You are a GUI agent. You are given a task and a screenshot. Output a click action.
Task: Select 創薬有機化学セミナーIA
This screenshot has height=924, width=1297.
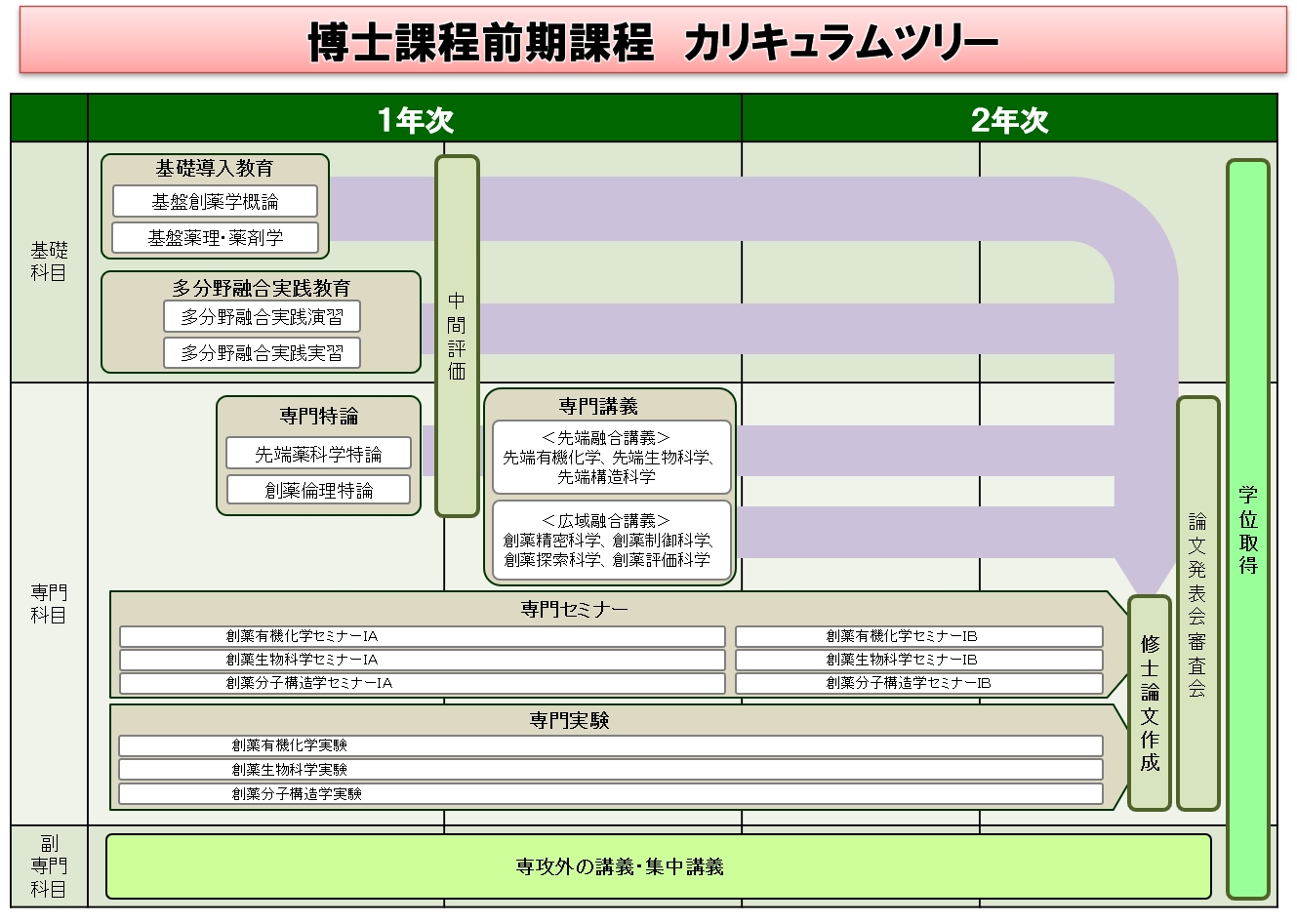click(x=422, y=636)
